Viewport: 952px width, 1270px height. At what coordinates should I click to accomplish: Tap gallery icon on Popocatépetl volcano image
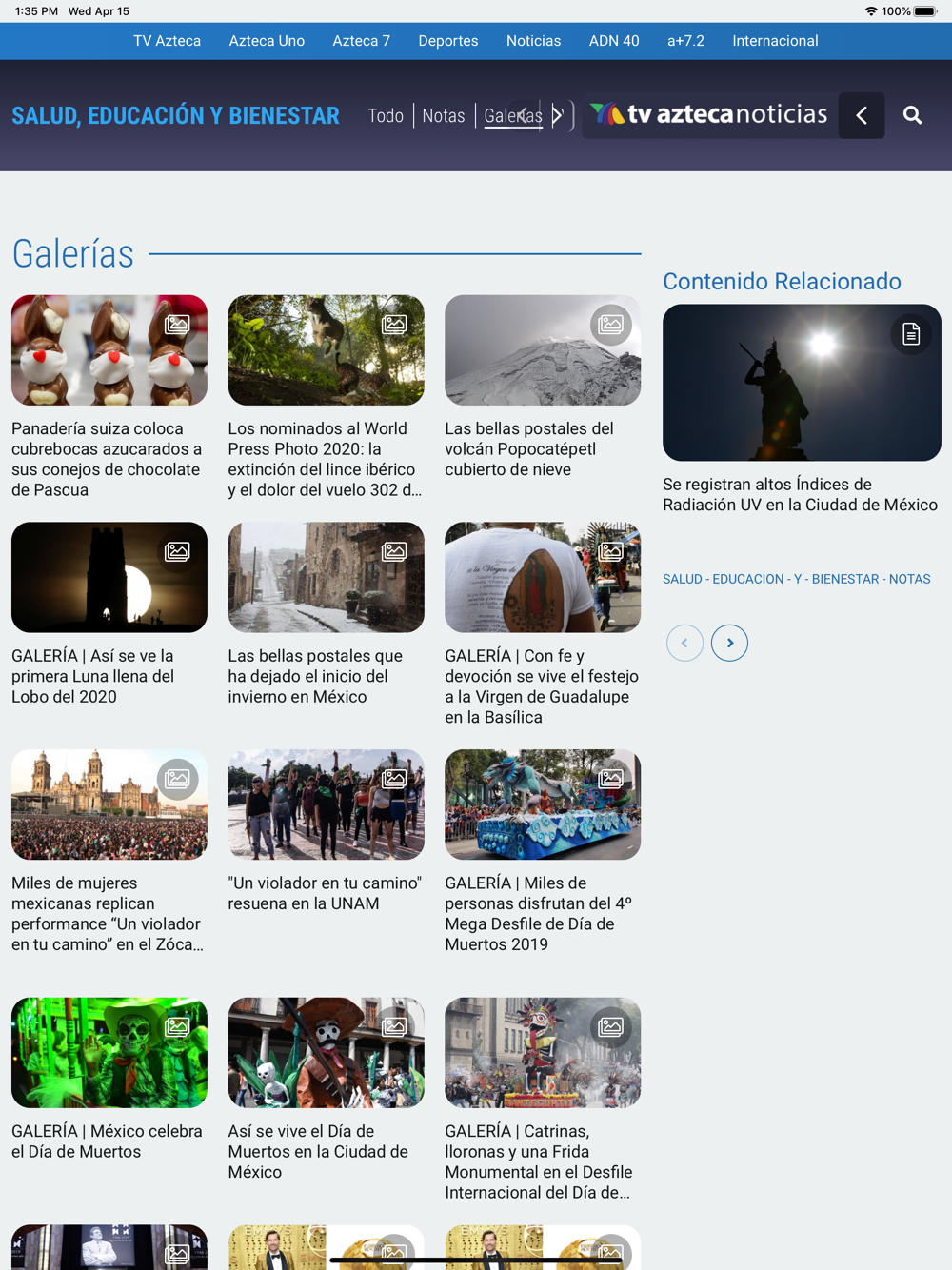[x=611, y=325]
